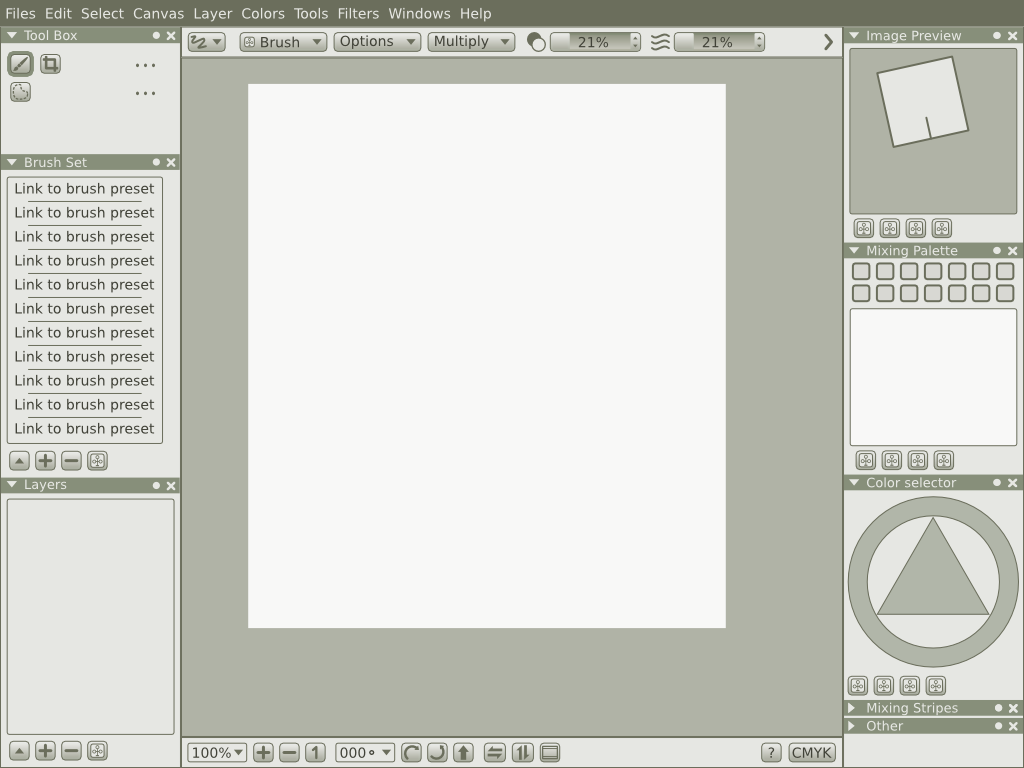Click the first 'Link to brush preset' entry

pos(84,189)
